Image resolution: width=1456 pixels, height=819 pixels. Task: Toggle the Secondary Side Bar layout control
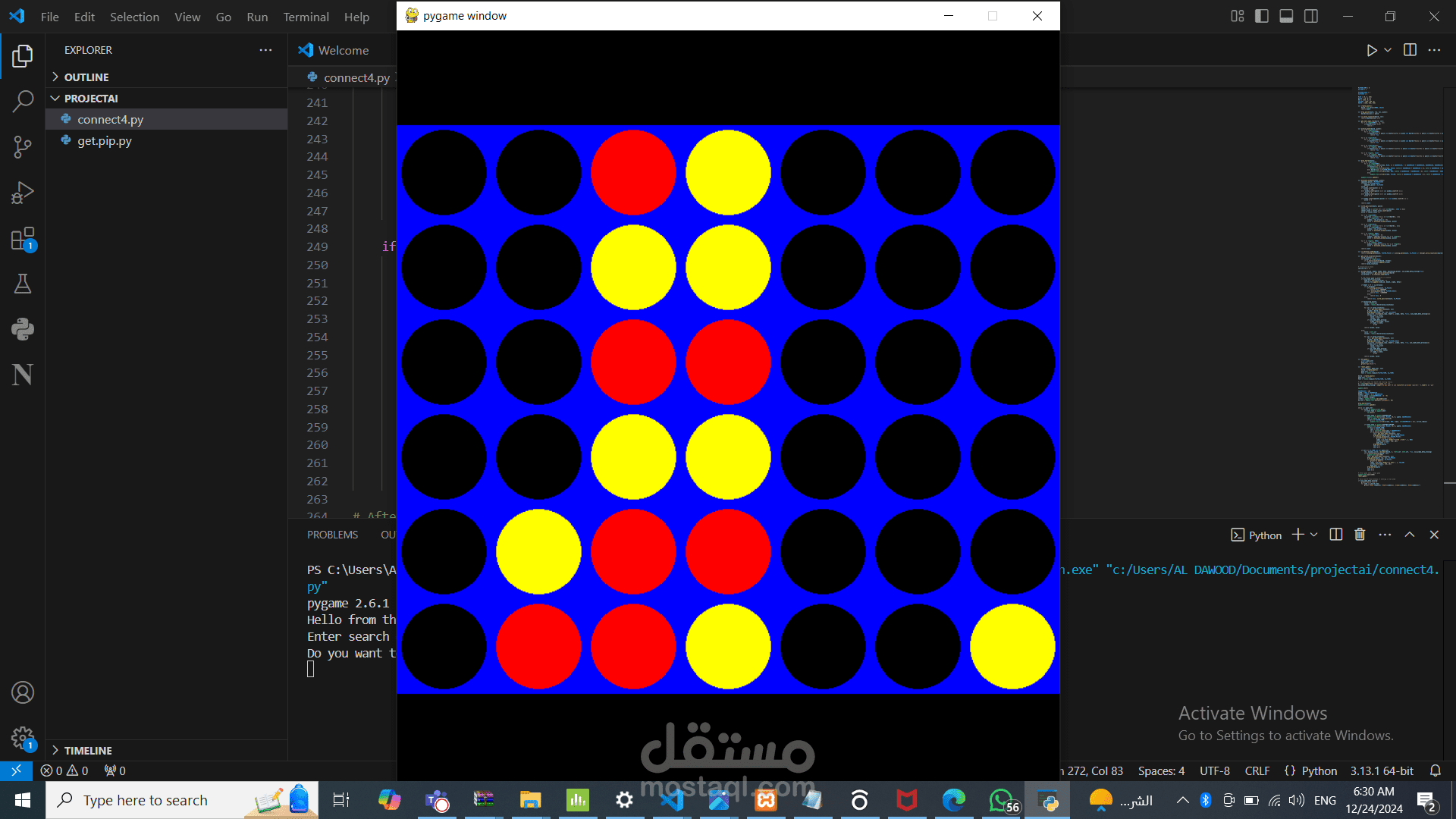pyautogui.click(x=1311, y=15)
